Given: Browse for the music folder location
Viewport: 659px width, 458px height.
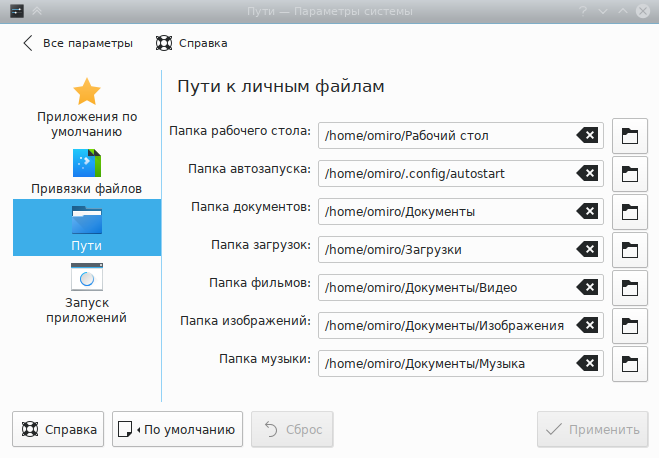Looking at the screenshot, I should click(629, 364).
